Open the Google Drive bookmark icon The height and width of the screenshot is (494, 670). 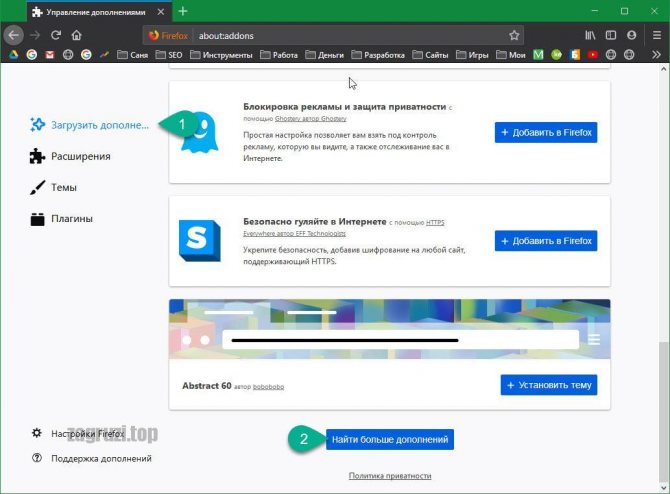pos(14,55)
